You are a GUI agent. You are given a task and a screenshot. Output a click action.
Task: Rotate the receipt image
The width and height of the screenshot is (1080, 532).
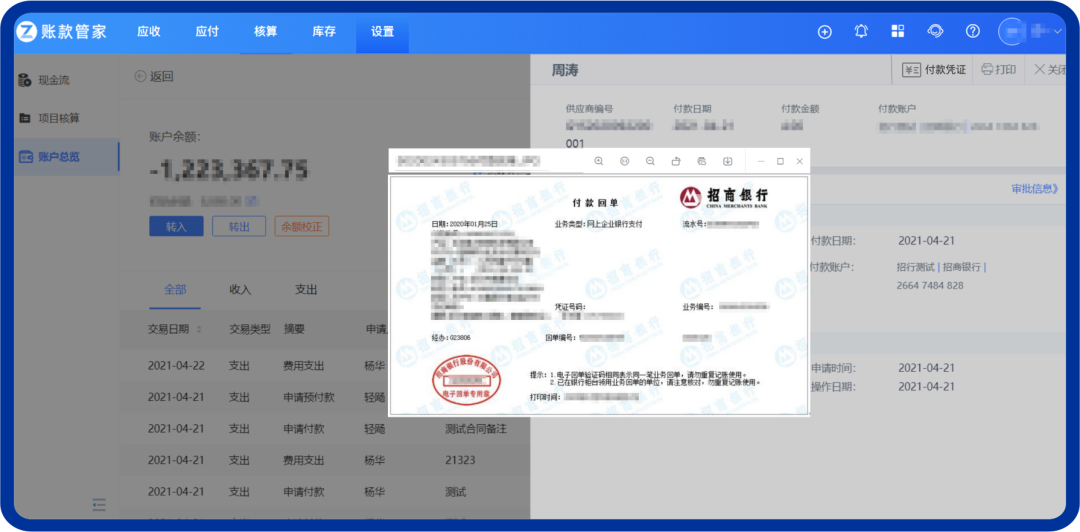tap(676, 161)
